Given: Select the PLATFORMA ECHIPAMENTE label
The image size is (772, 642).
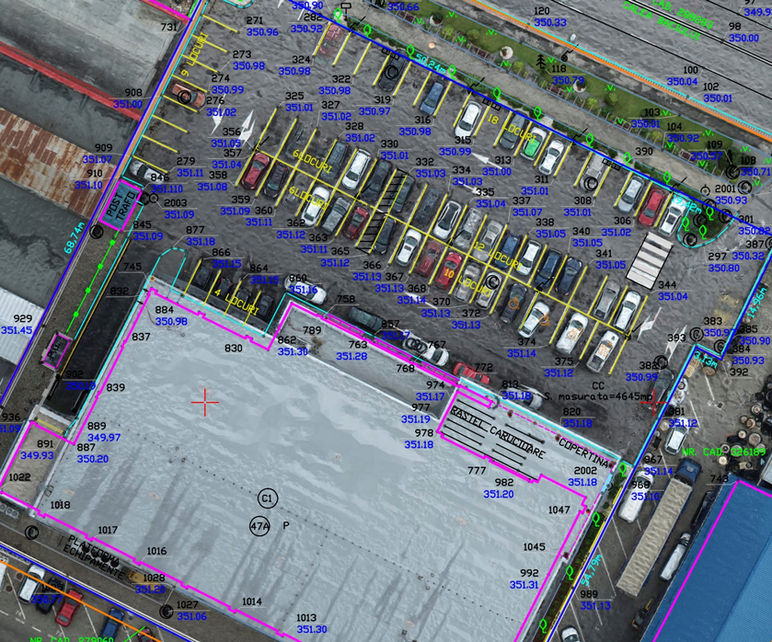Looking at the screenshot, I should 94,556.
